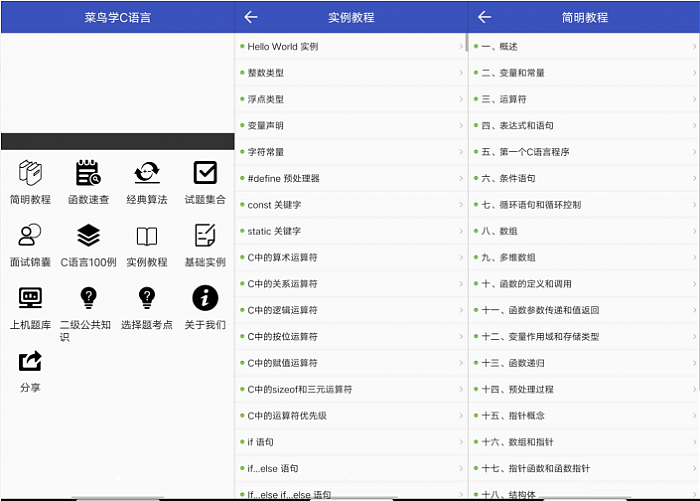The height and width of the screenshot is (501, 700).
Task: Go back from 实例教程 screen
Action: click(251, 17)
